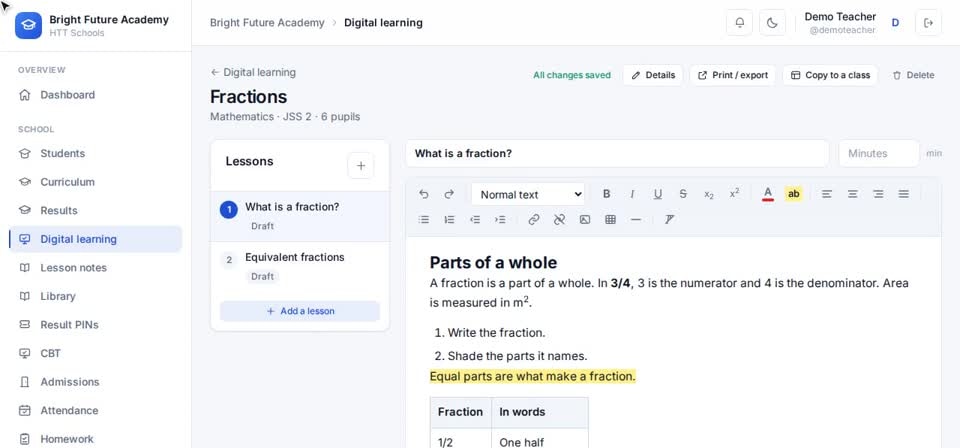Open Students in sidebar
Screen dimensions: 960x448
pos(96,153)
